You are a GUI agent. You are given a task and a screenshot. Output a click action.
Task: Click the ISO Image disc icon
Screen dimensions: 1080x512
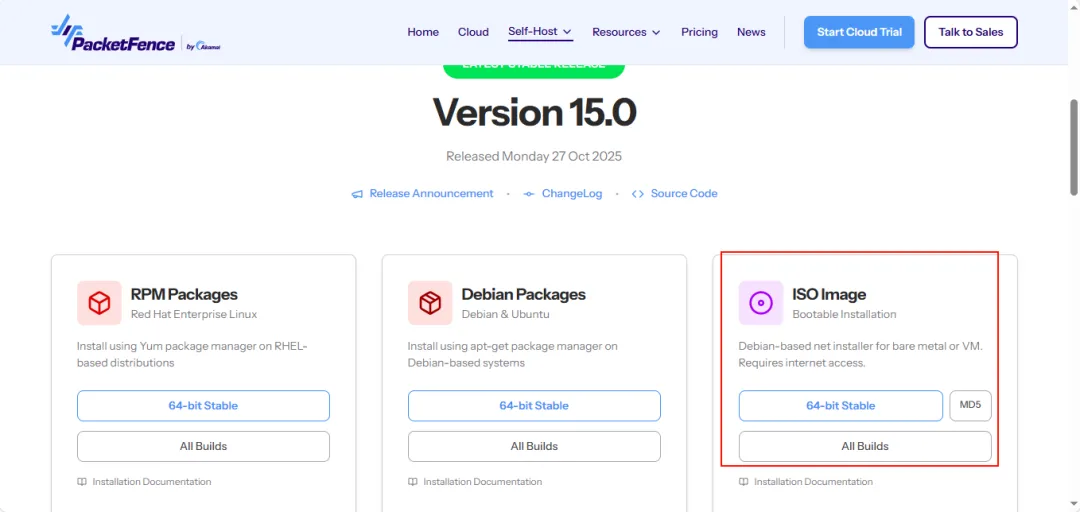pos(761,303)
